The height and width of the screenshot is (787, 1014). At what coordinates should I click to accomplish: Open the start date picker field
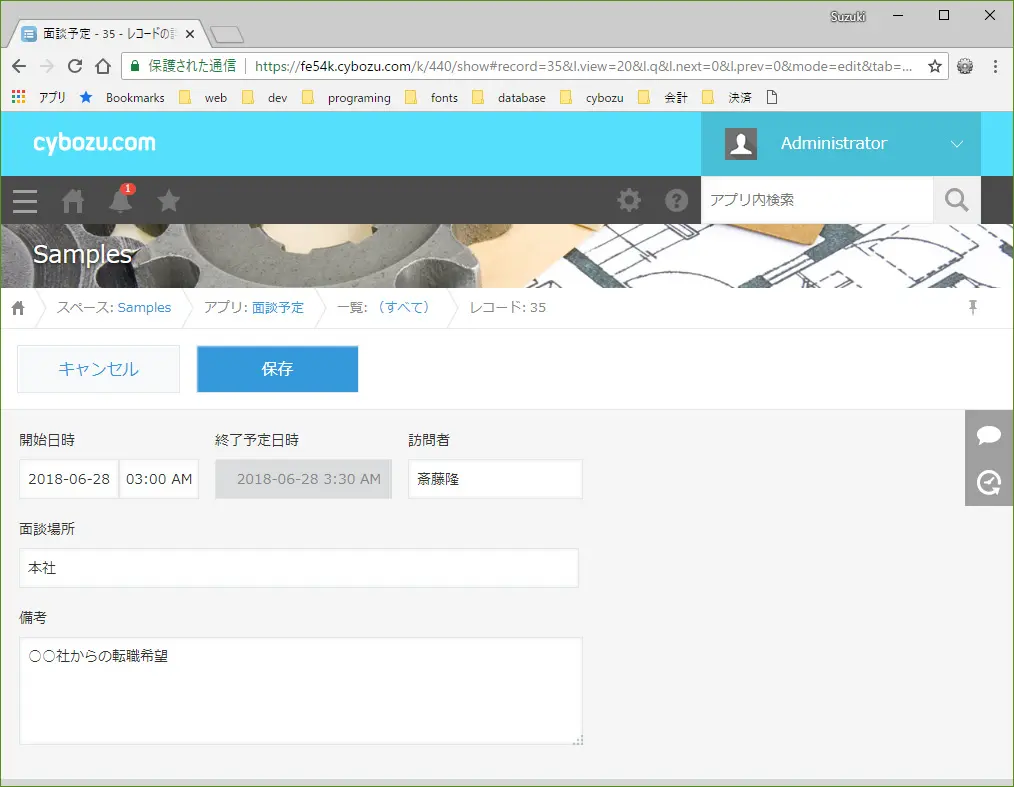[x=69, y=479]
